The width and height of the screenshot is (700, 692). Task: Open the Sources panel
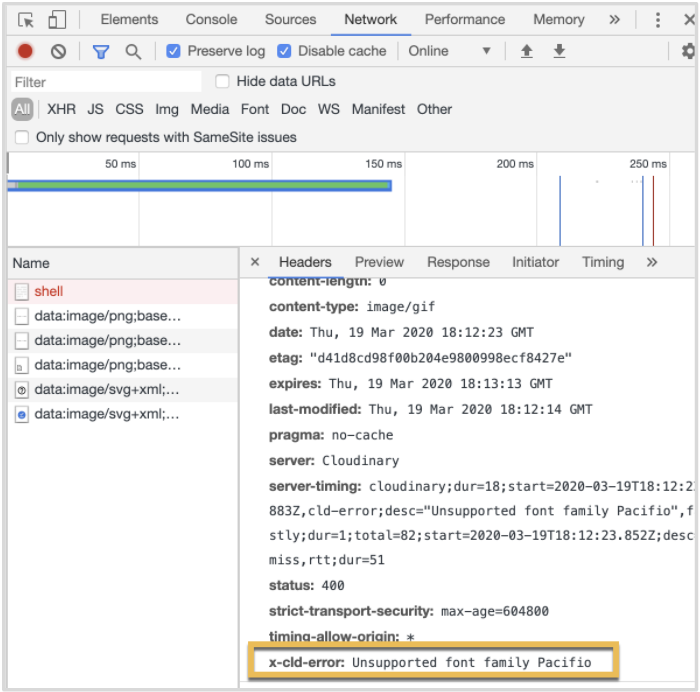(x=290, y=20)
